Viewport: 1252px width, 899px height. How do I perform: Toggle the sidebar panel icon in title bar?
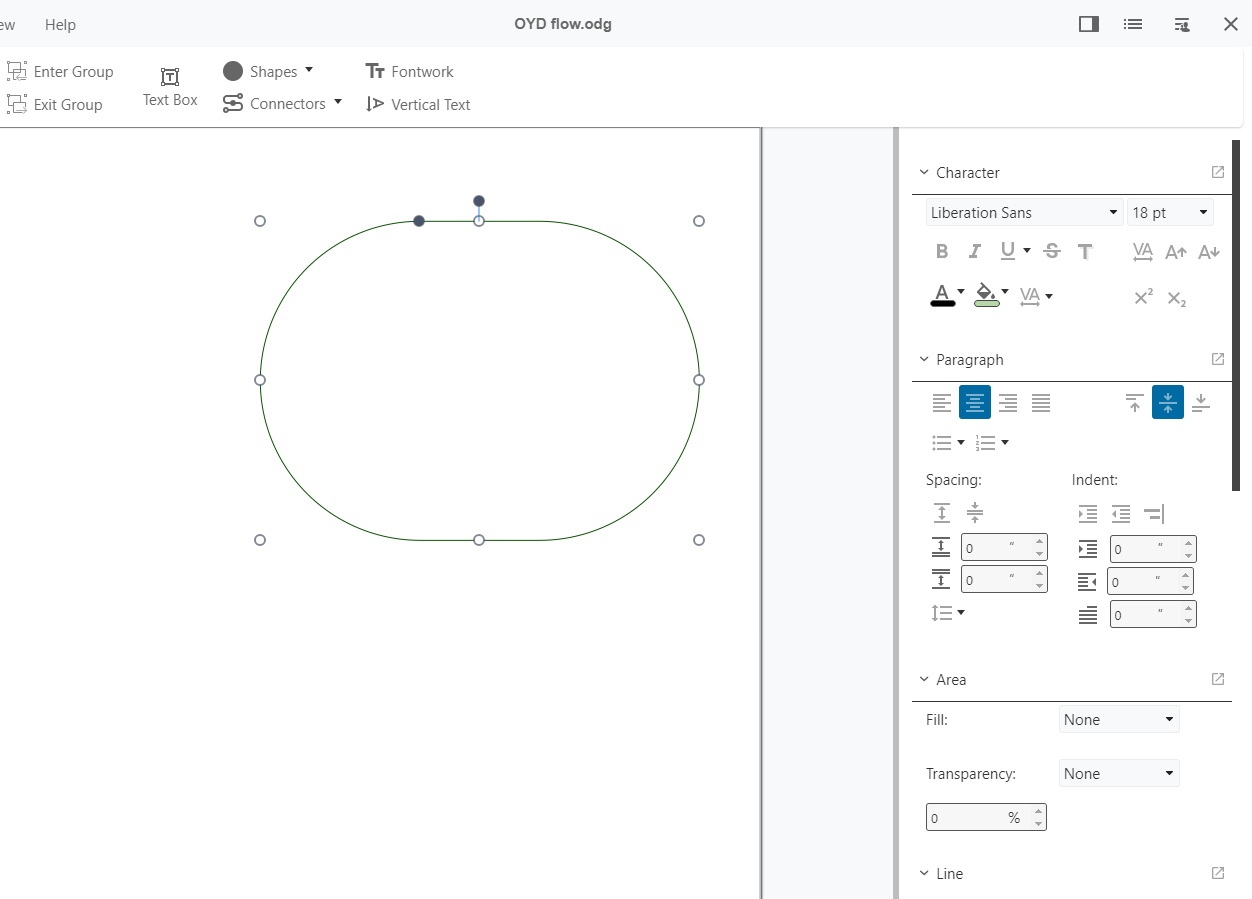(1089, 24)
